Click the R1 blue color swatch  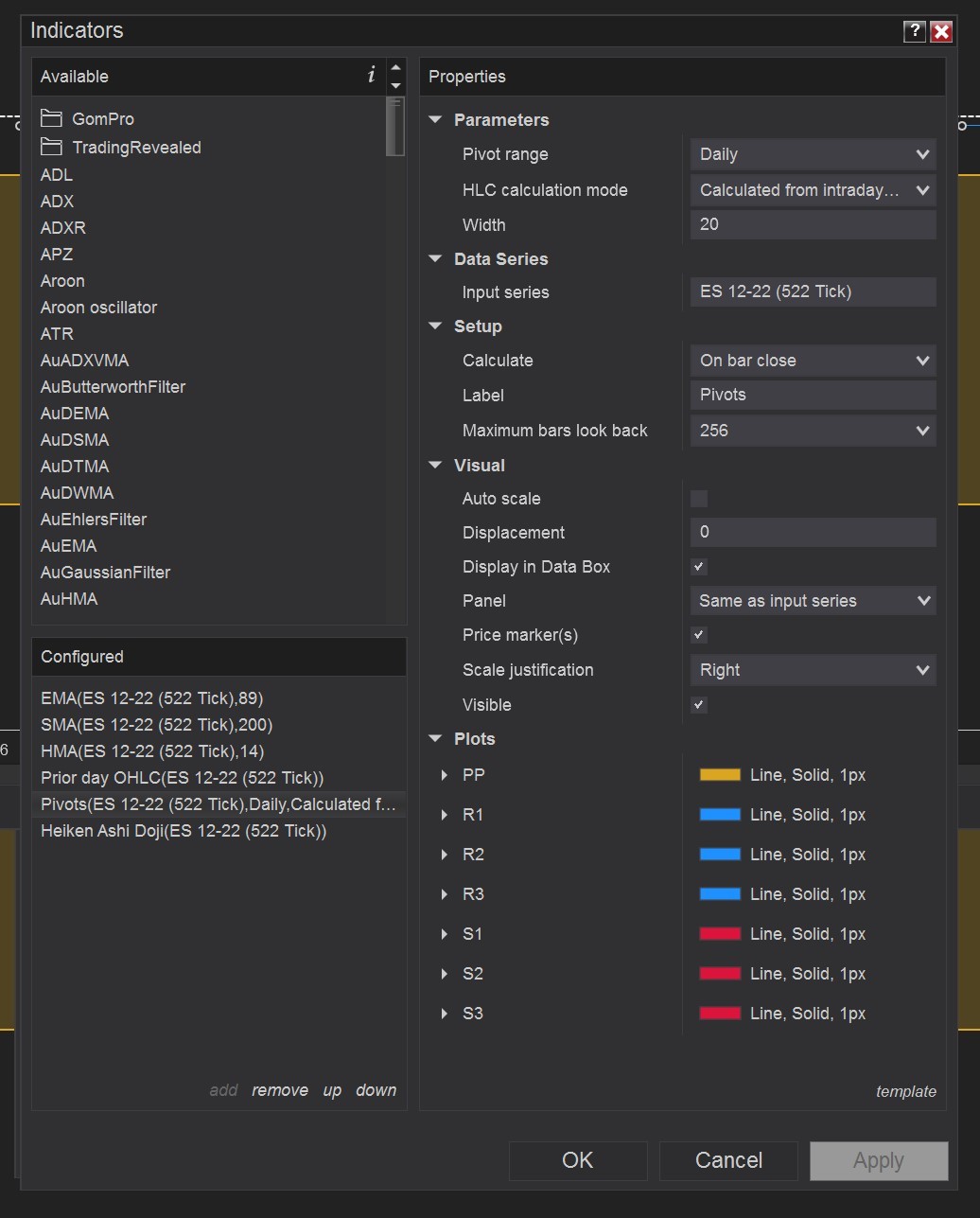719,815
